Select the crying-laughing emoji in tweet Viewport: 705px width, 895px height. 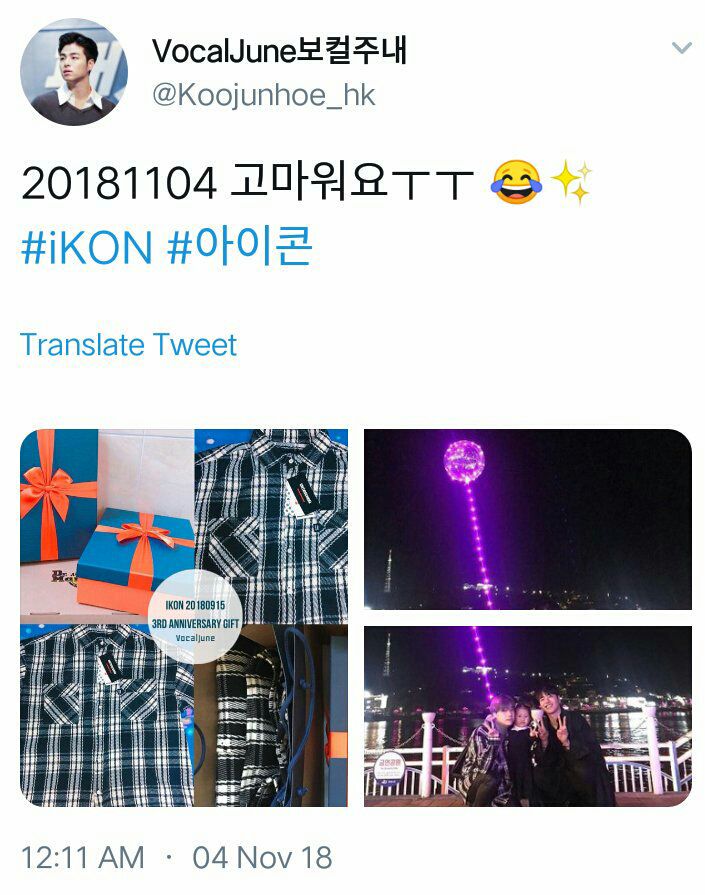pos(517,182)
